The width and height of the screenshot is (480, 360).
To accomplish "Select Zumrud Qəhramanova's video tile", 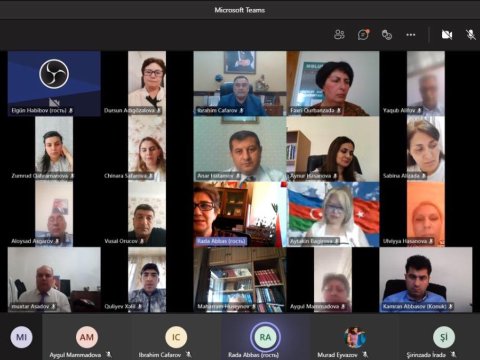I will click(54, 149).
